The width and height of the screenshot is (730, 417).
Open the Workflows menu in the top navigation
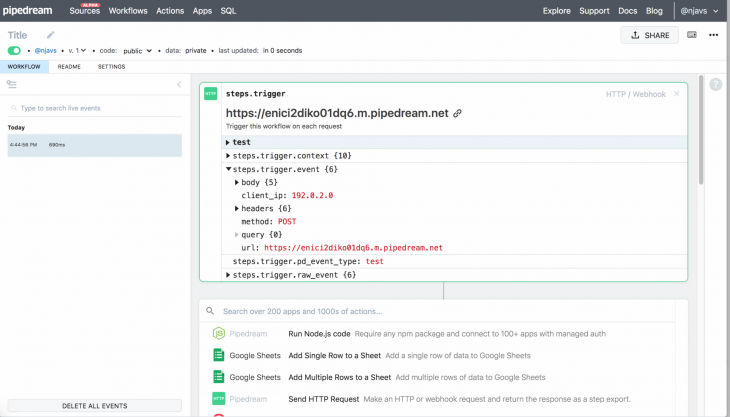pos(128,11)
